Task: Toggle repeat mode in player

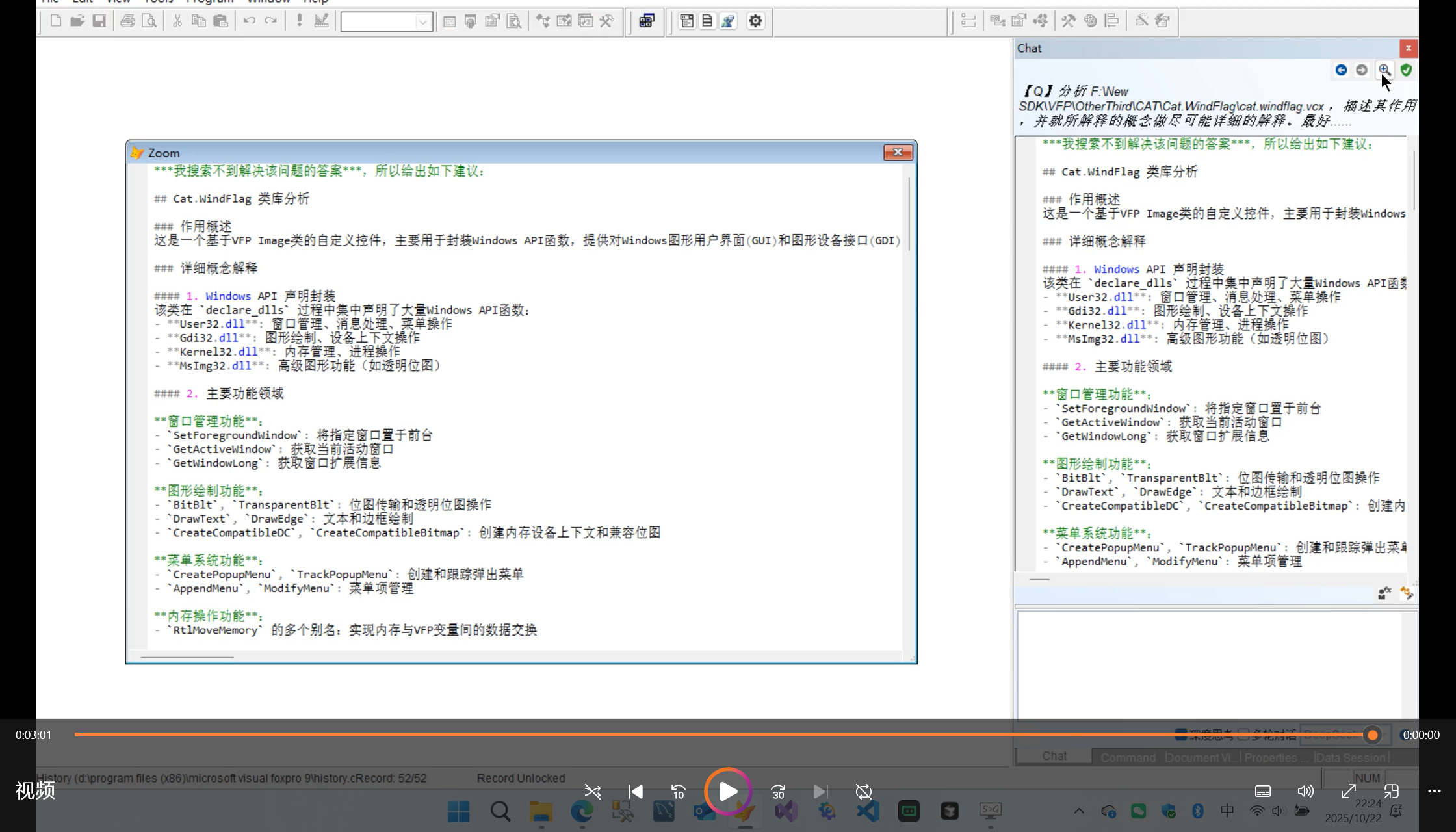Action: point(863,791)
